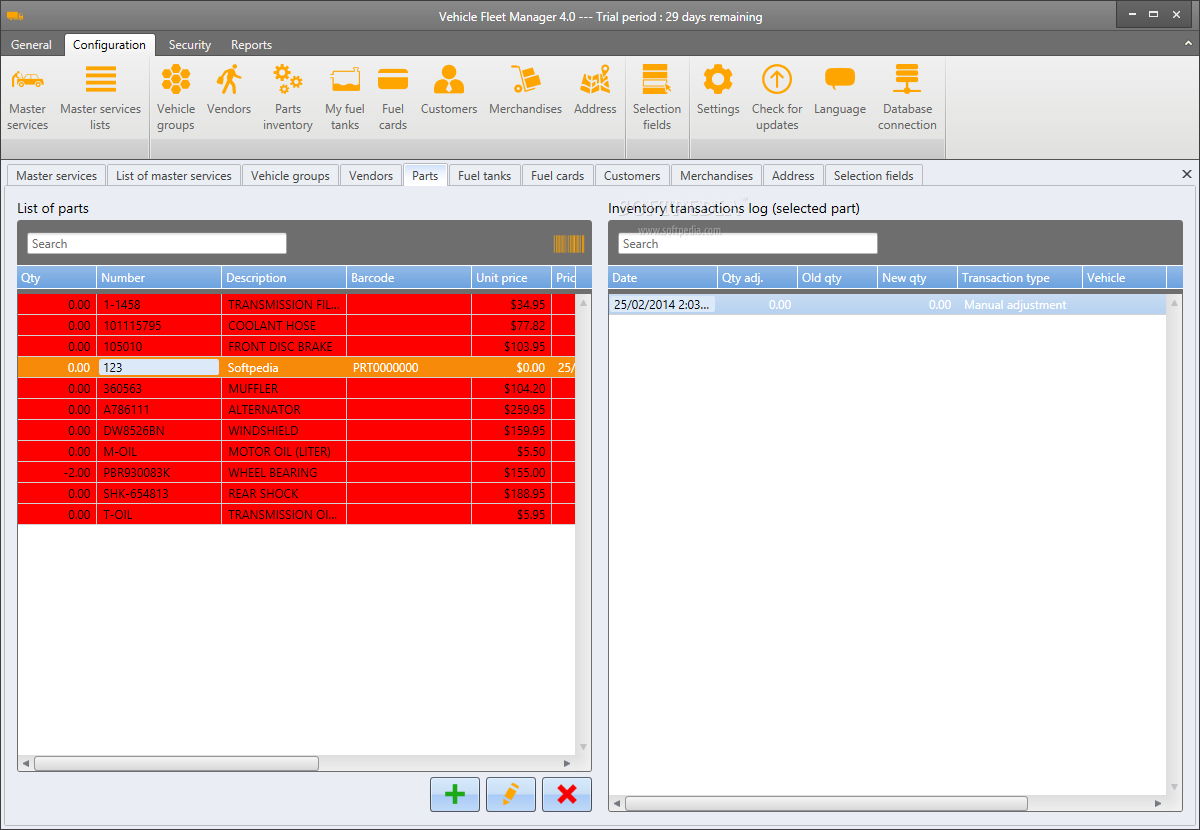Image resolution: width=1200 pixels, height=830 pixels.
Task: Delete selected part with red X button
Action: tap(567, 794)
